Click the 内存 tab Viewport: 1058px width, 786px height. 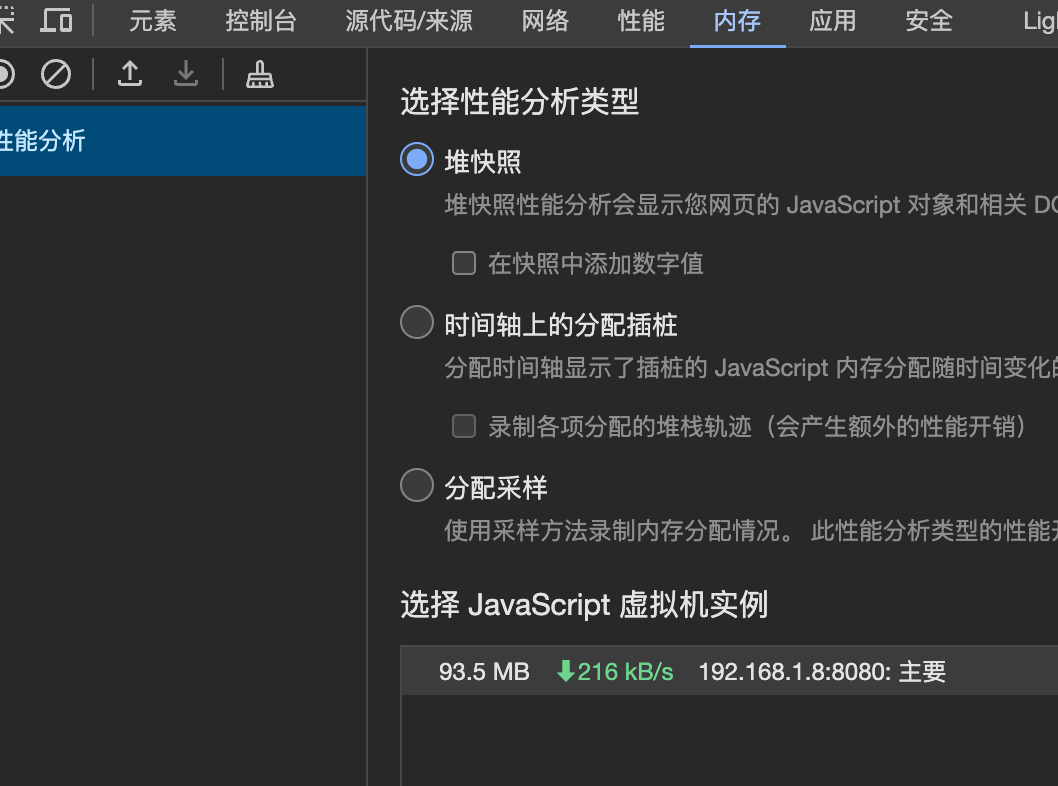click(x=737, y=21)
